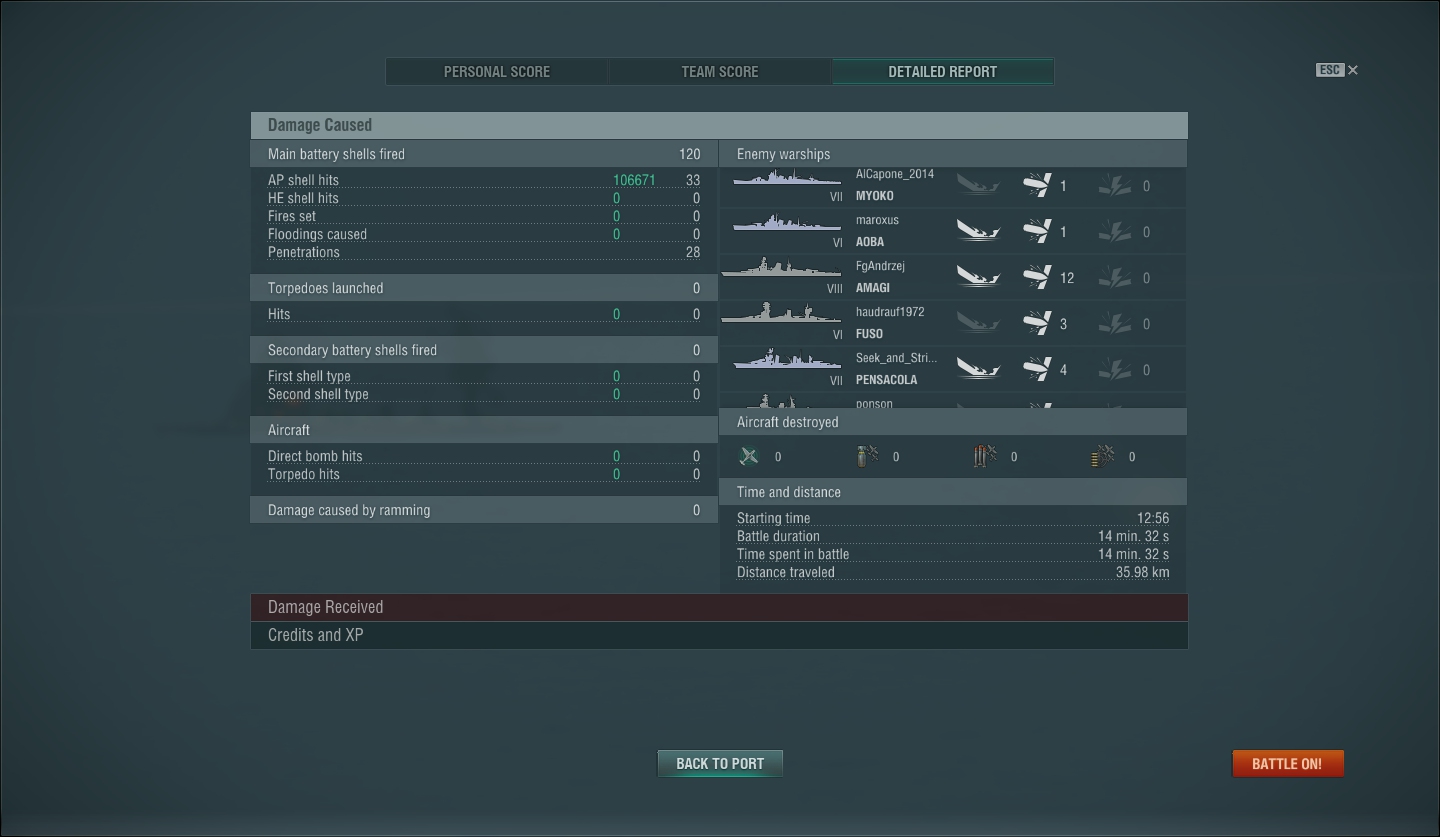1440x837 pixels.
Task: Click the shell hits icon for Amagi
Action: coord(1037,277)
